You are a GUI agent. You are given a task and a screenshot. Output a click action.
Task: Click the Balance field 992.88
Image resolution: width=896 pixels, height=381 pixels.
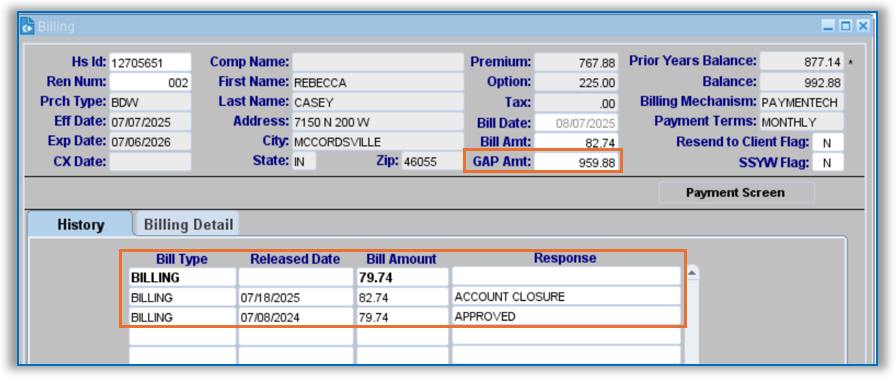tap(802, 82)
